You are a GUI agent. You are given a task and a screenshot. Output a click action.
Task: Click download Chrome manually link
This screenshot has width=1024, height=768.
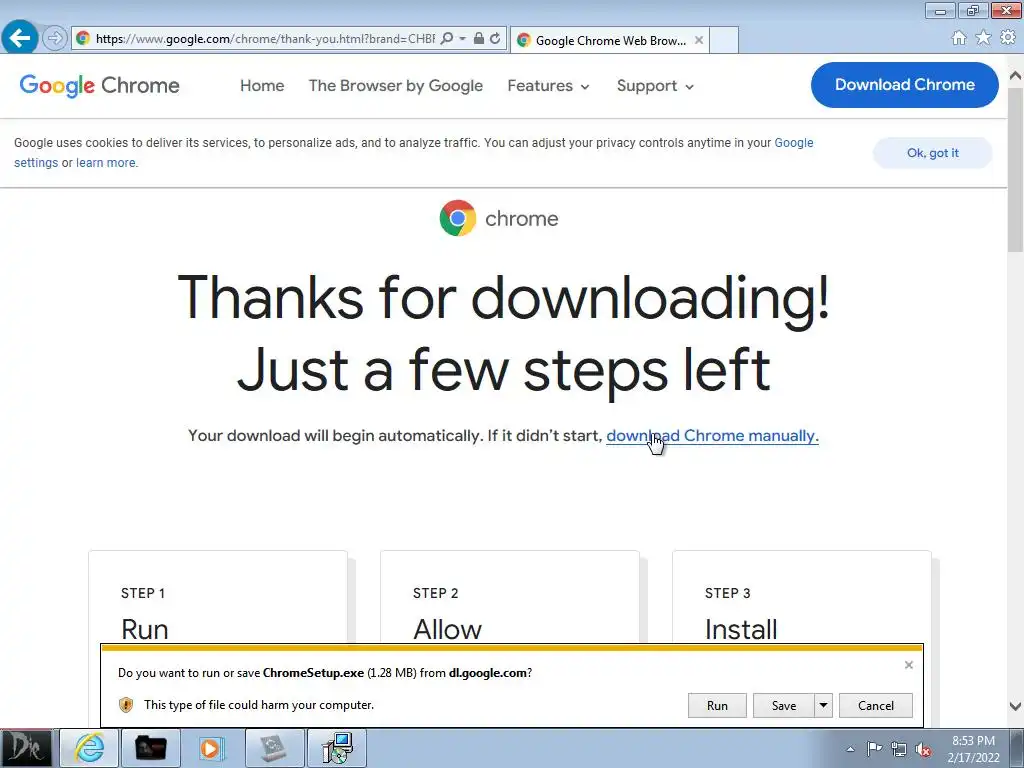[712, 436]
